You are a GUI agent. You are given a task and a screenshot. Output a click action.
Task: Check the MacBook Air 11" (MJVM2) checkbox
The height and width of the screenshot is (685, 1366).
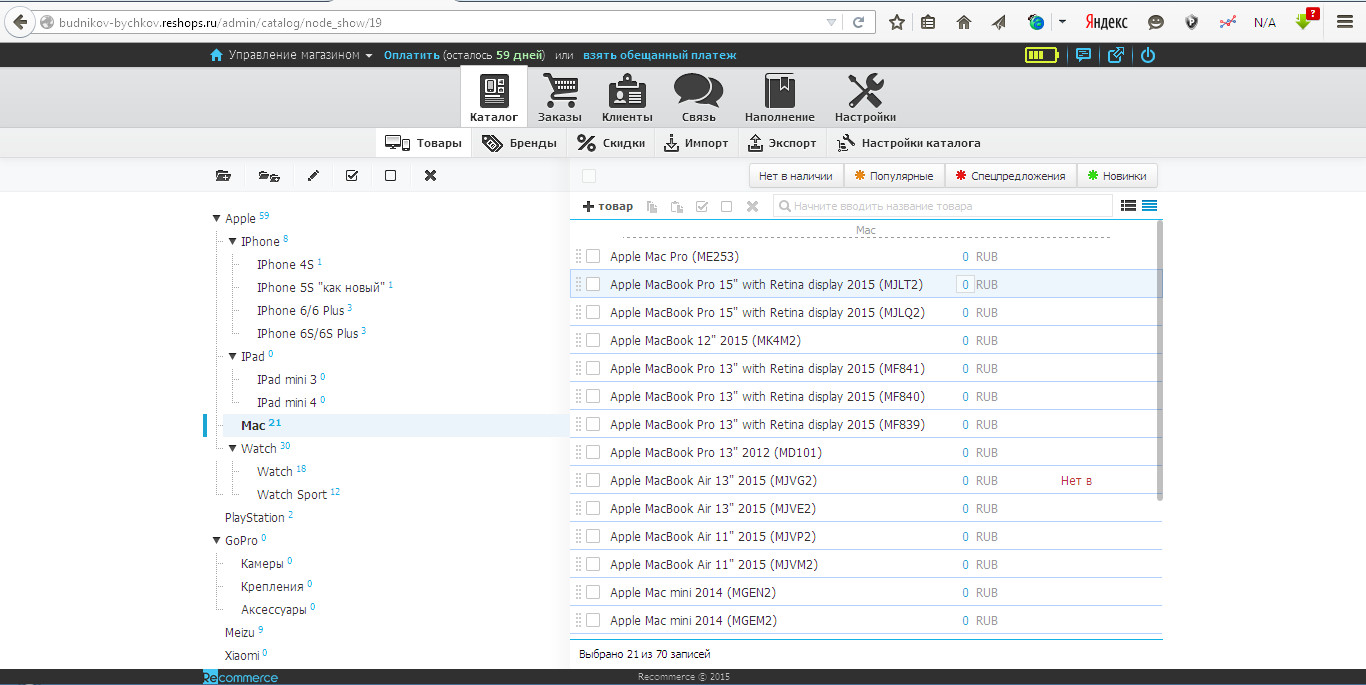(593, 565)
